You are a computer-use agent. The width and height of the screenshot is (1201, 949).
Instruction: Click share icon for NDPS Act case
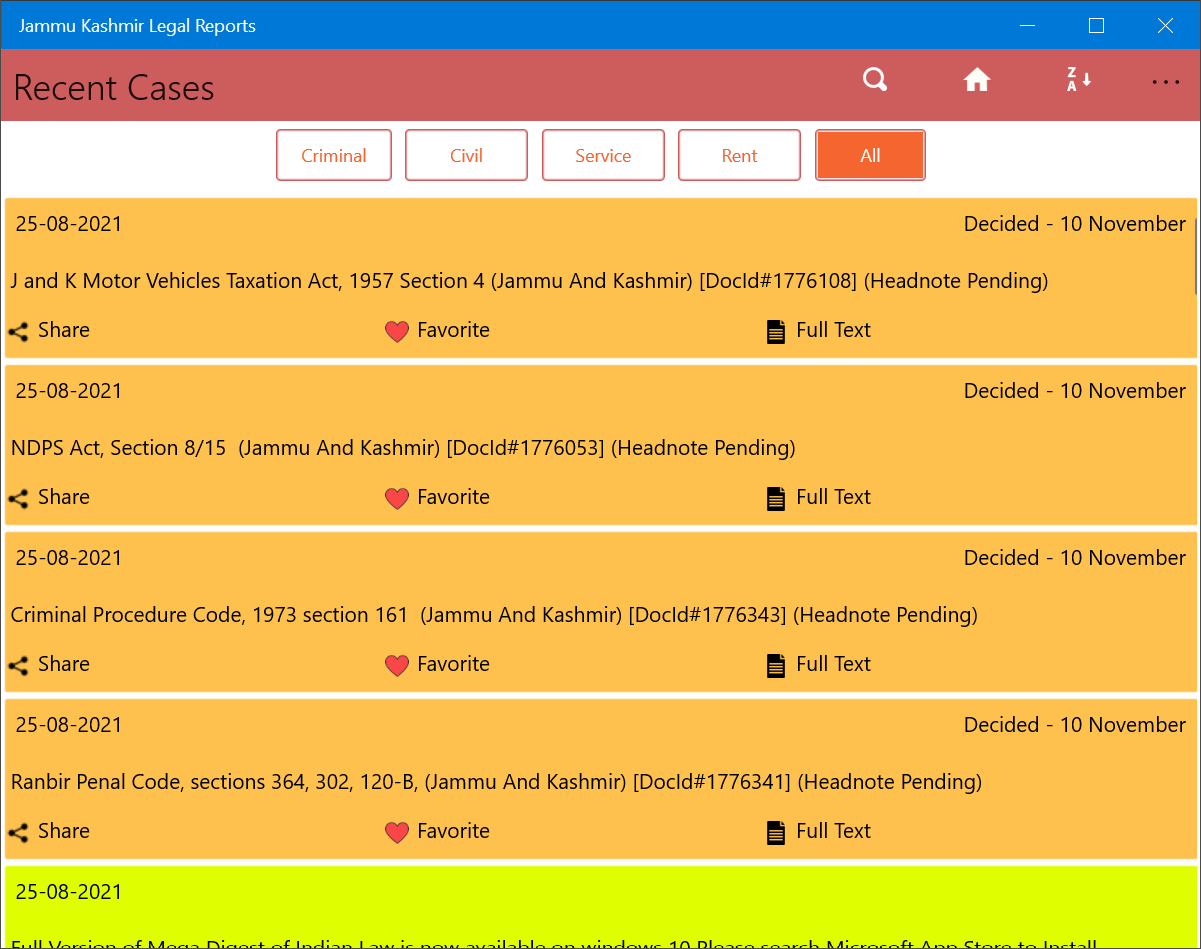click(18, 499)
